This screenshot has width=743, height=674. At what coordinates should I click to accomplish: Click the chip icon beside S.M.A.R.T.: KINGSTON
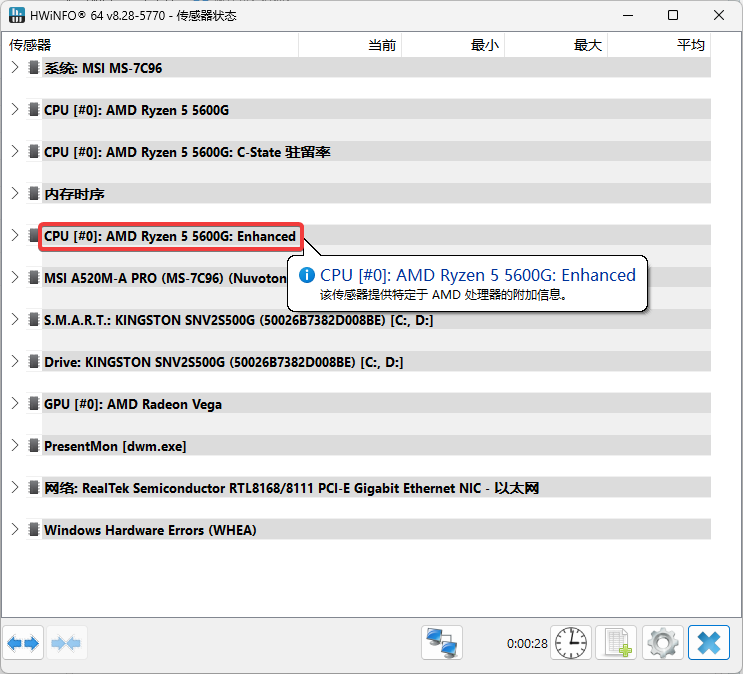(x=34, y=319)
